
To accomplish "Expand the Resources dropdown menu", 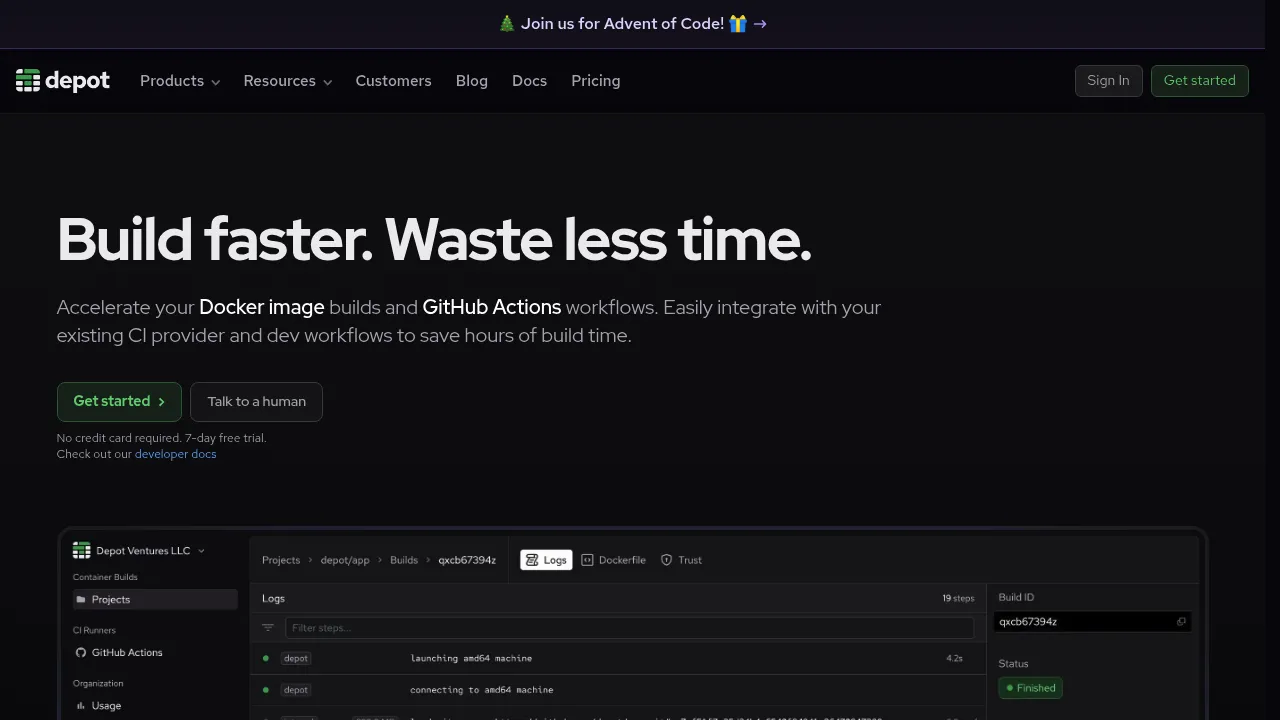I will coord(288,81).
